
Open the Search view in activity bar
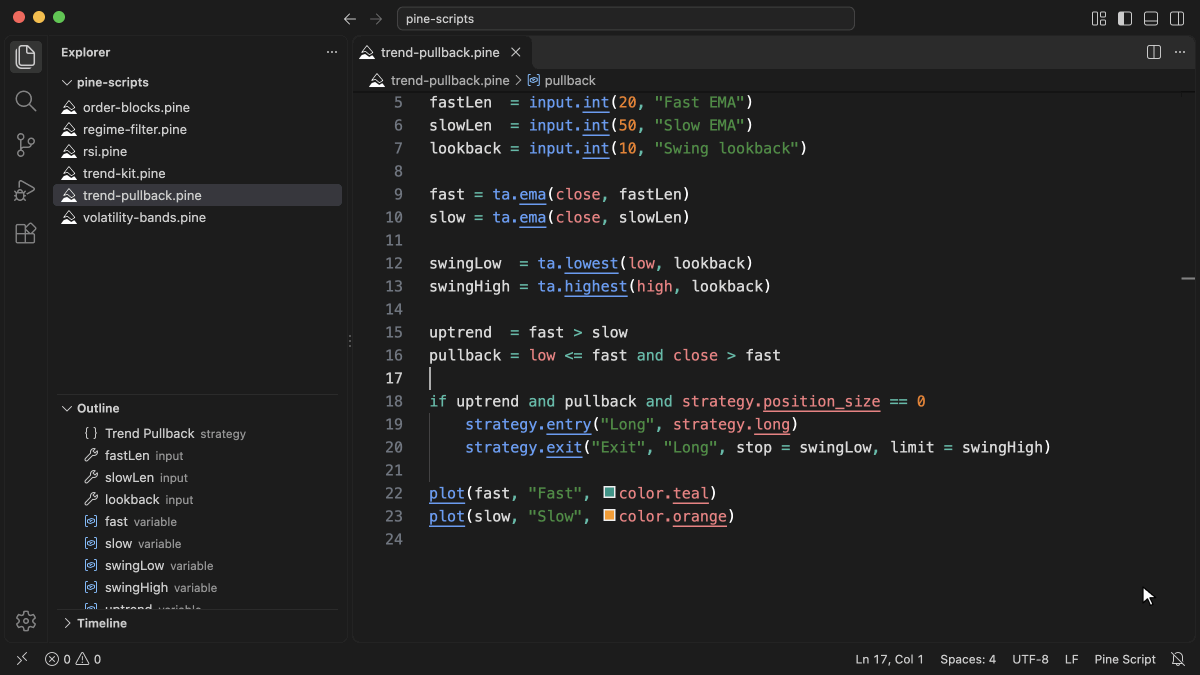pos(26,101)
